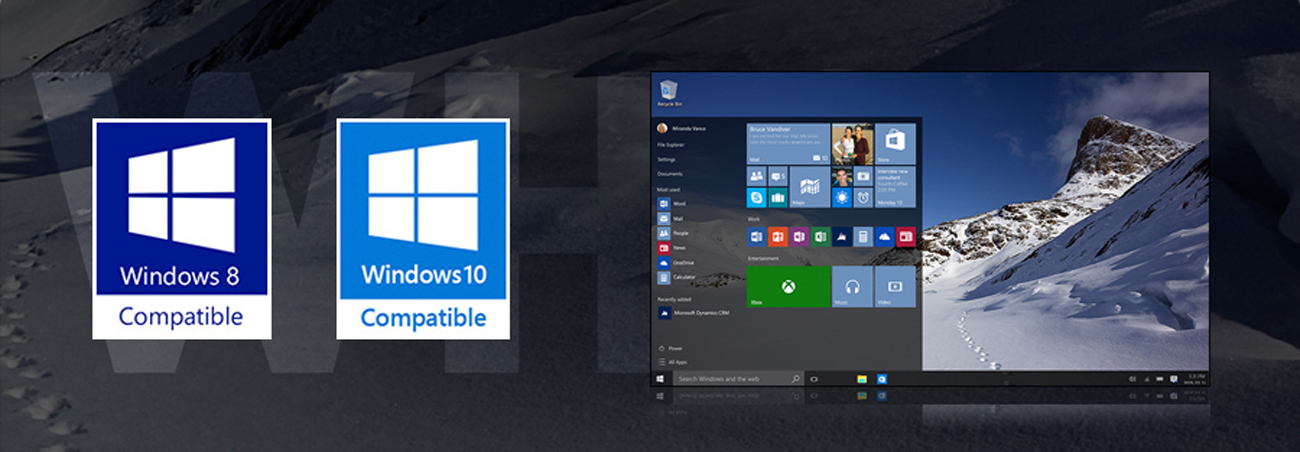Open Microsoft Dynamics CRM under Recently added
1300x452 pixels.
(x=698, y=313)
